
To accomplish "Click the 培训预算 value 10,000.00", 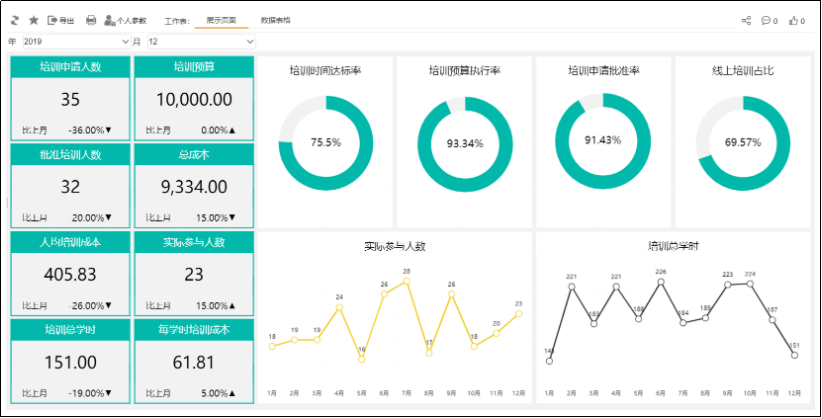I will click(194, 100).
